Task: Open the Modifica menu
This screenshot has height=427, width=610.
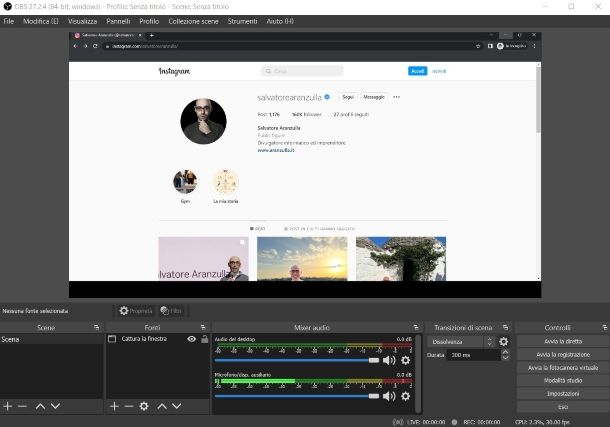Action: [x=40, y=21]
